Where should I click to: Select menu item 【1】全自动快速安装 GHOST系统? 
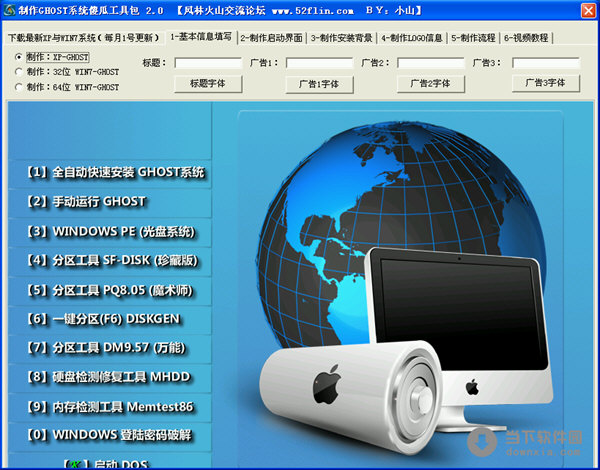point(109,173)
